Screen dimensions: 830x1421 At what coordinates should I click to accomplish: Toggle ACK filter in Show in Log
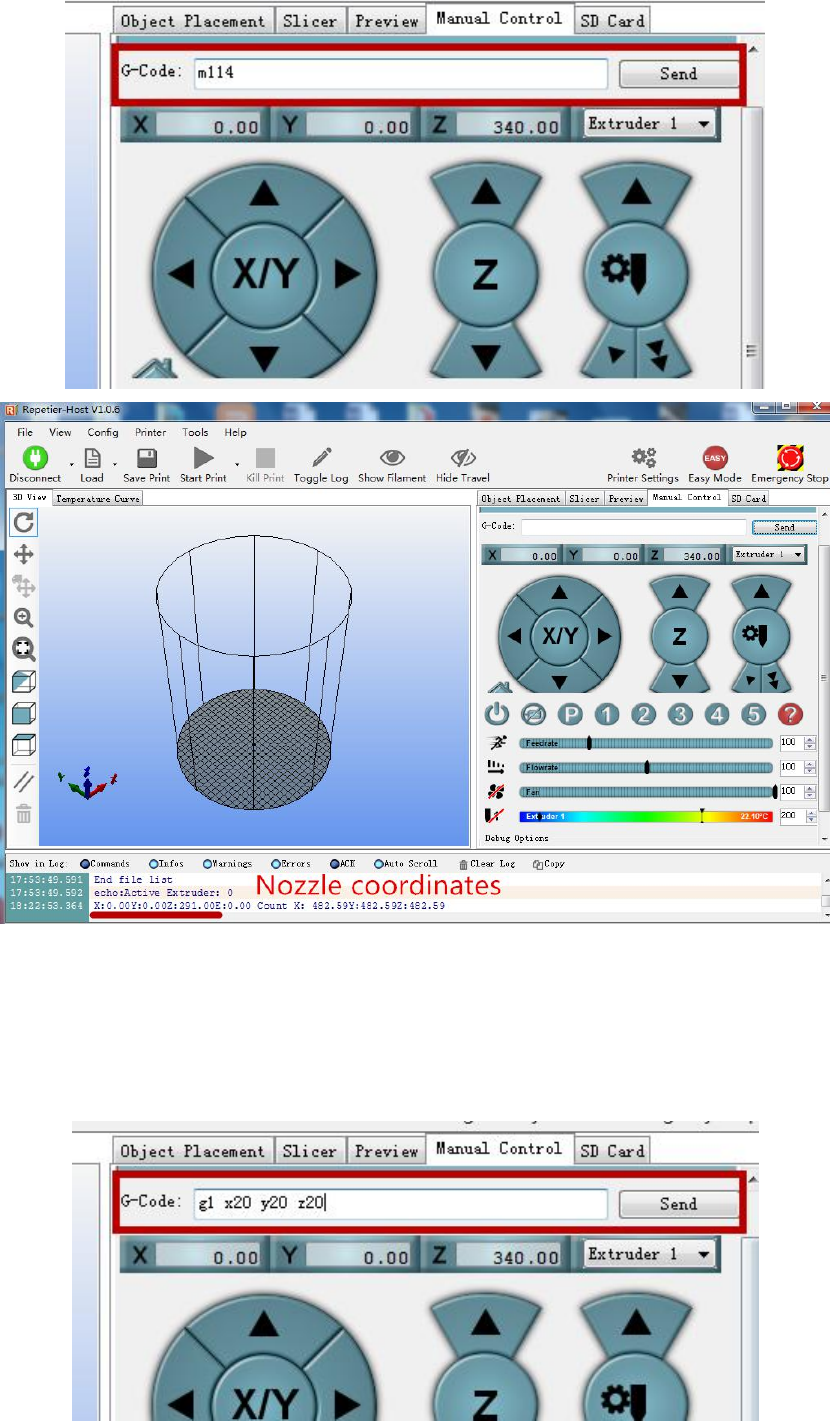pyautogui.click(x=342, y=863)
